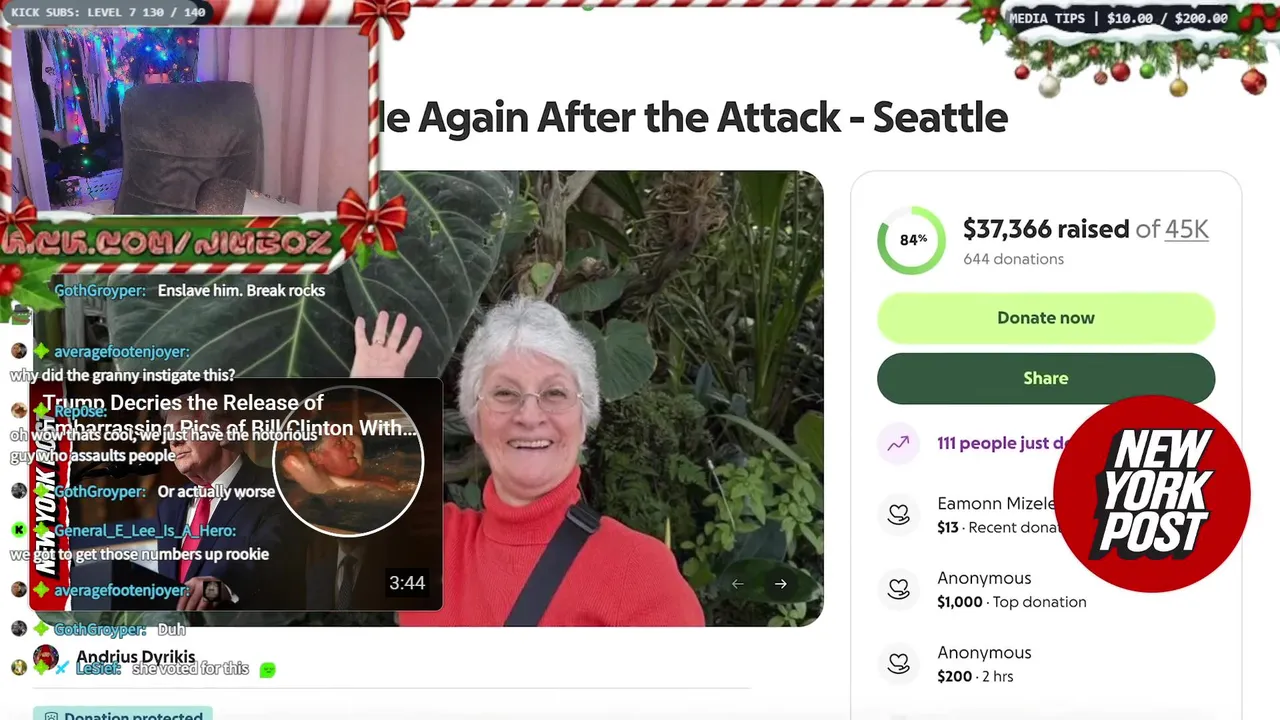Click the purple trending arrow icon
1280x720 pixels.
pos(898,443)
